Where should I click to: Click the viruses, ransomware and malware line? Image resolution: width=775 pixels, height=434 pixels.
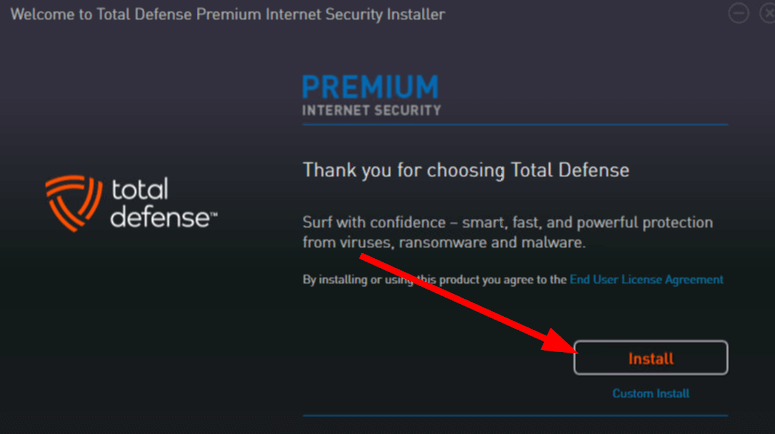click(x=444, y=243)
